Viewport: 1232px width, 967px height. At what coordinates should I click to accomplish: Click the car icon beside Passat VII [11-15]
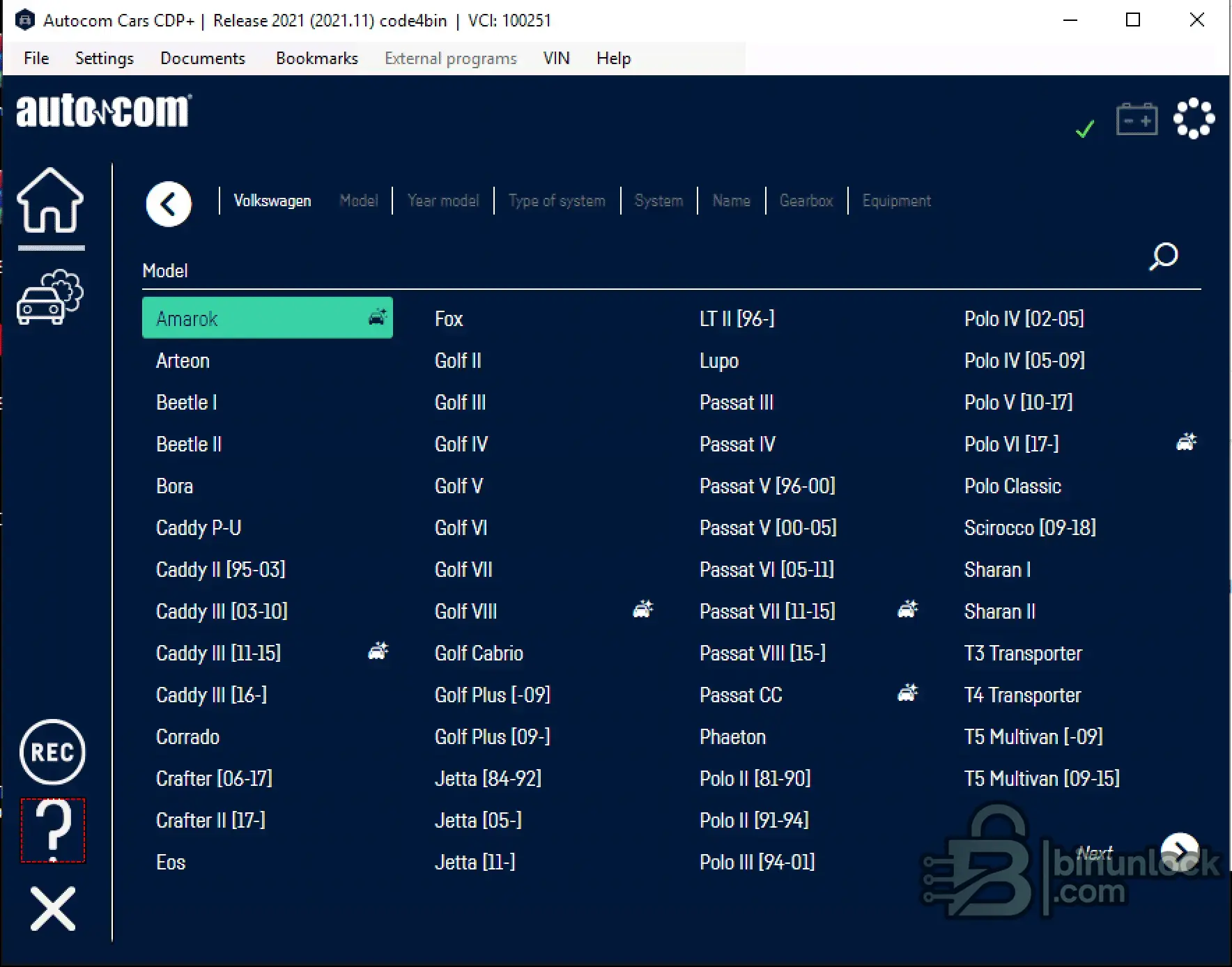coord(907,610)
